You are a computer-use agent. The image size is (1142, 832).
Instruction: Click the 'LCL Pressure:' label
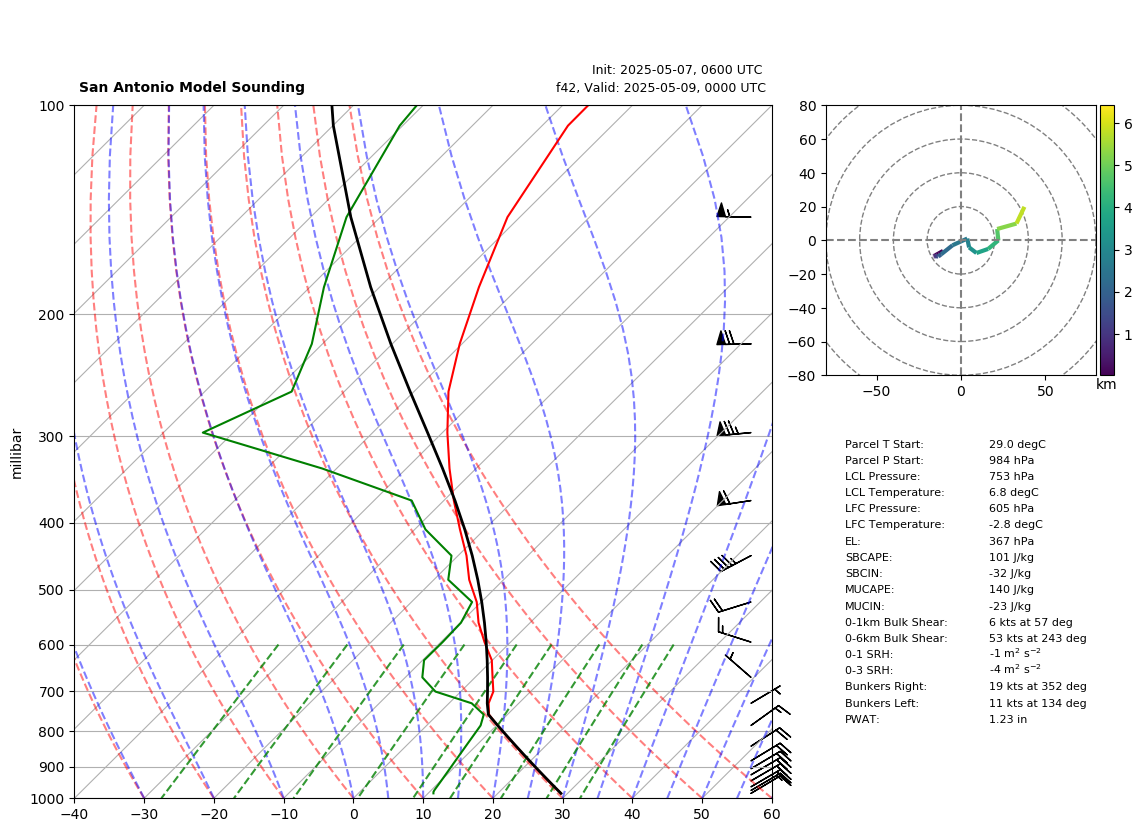[883, 476]
